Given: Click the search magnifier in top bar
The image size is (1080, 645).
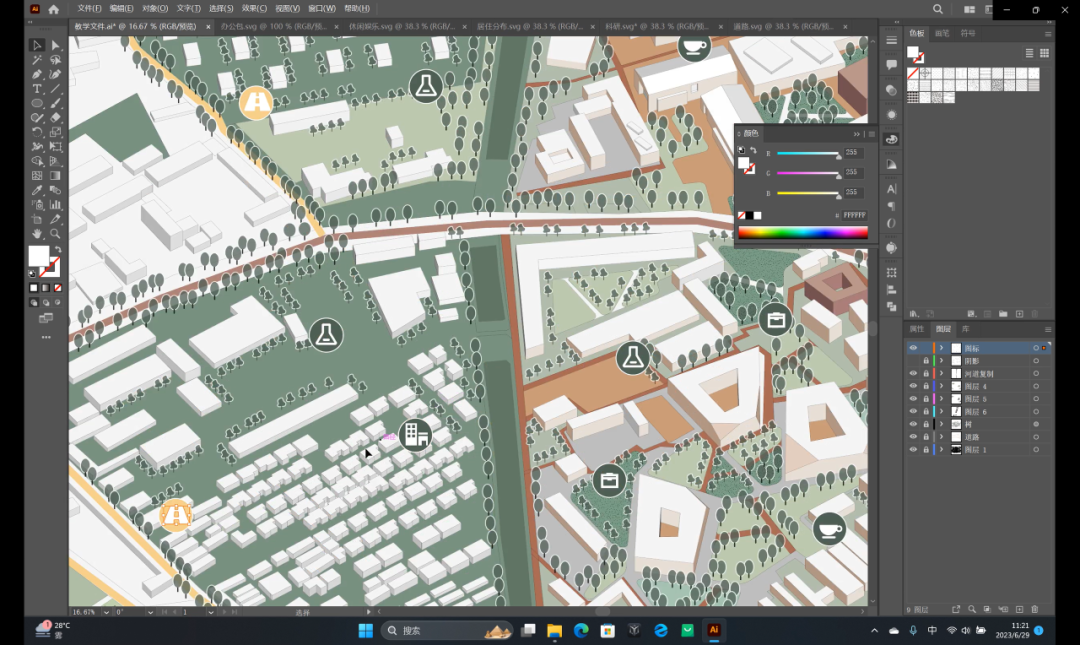Looking at the screenshot, I should (x=937, y=9).
